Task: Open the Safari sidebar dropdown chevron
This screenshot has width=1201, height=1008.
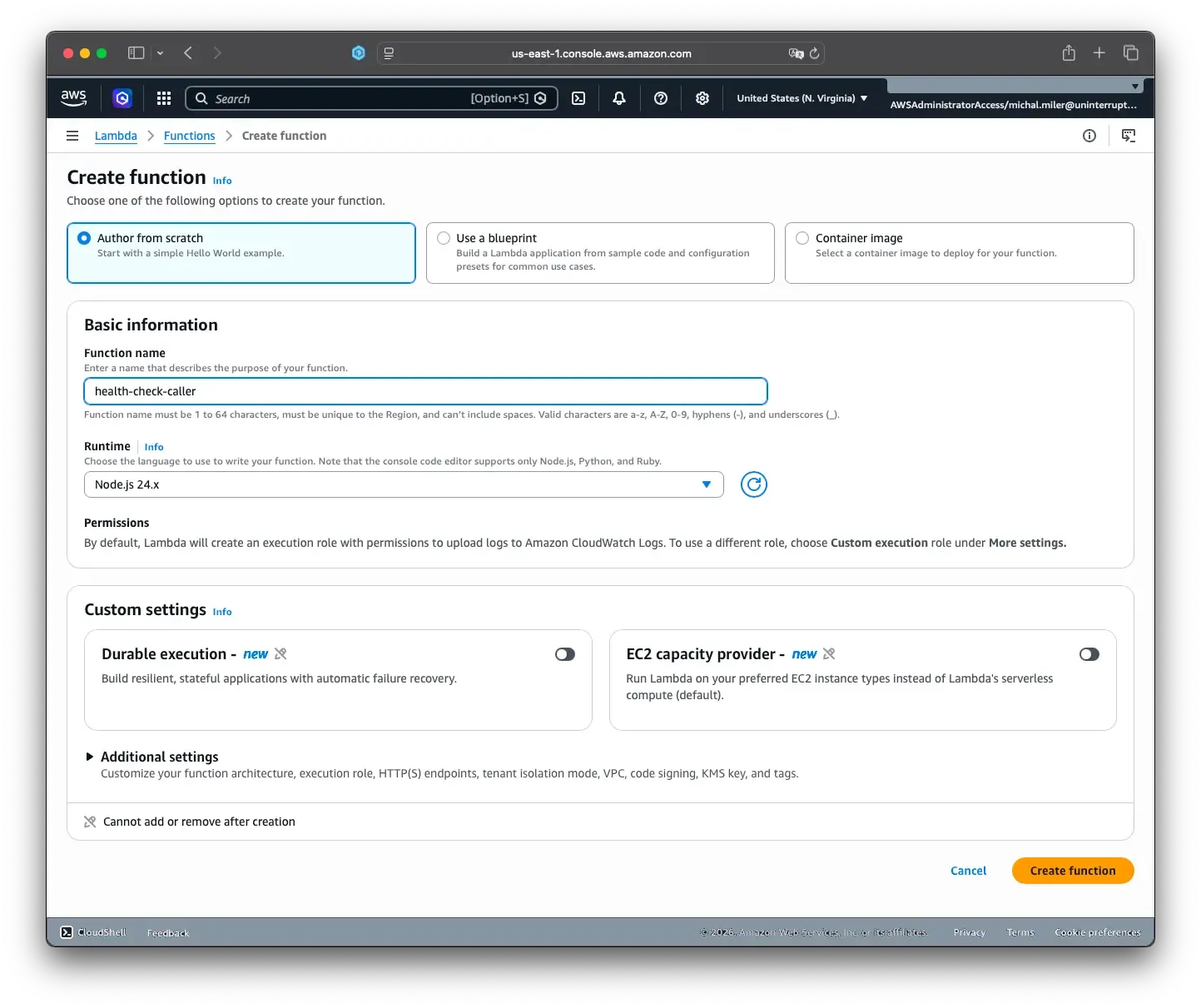Action: (160, 53)
